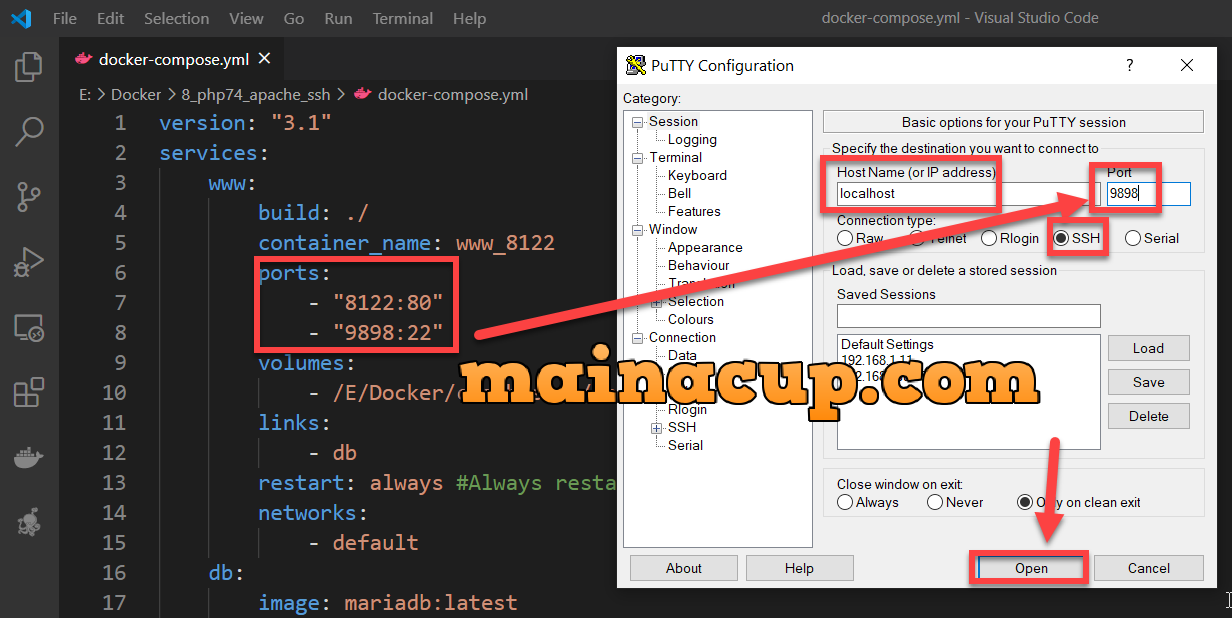Click the Docker breadcrumb folder

coord(136,95)
